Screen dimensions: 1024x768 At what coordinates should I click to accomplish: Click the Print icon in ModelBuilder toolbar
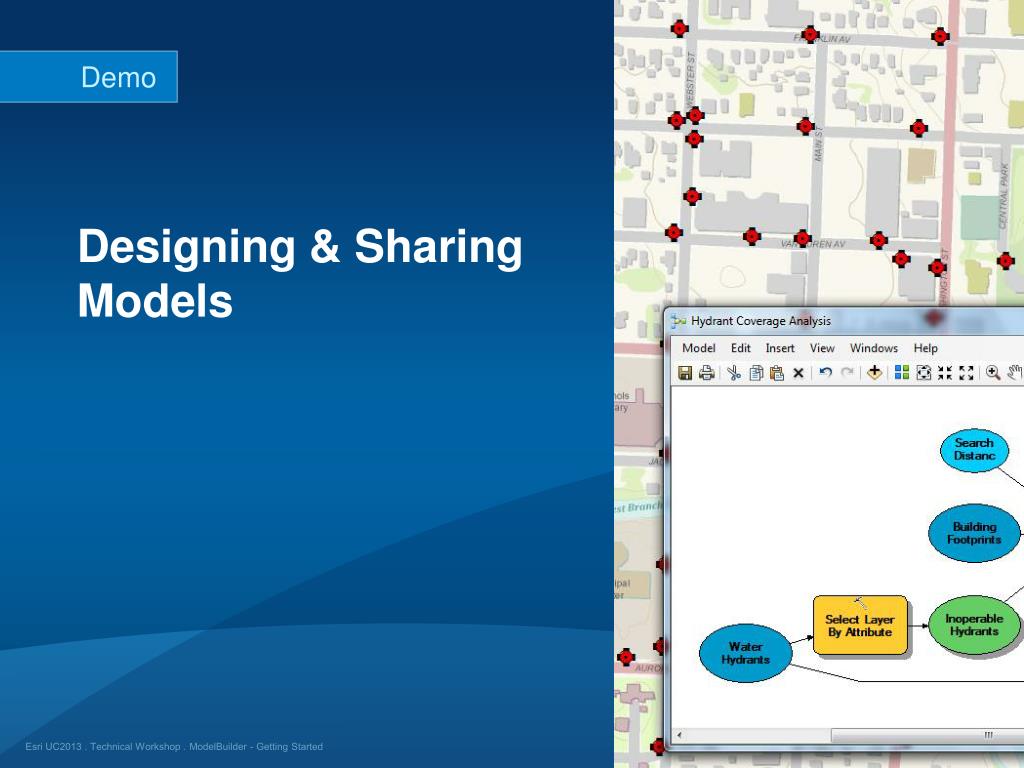[707, 373]
